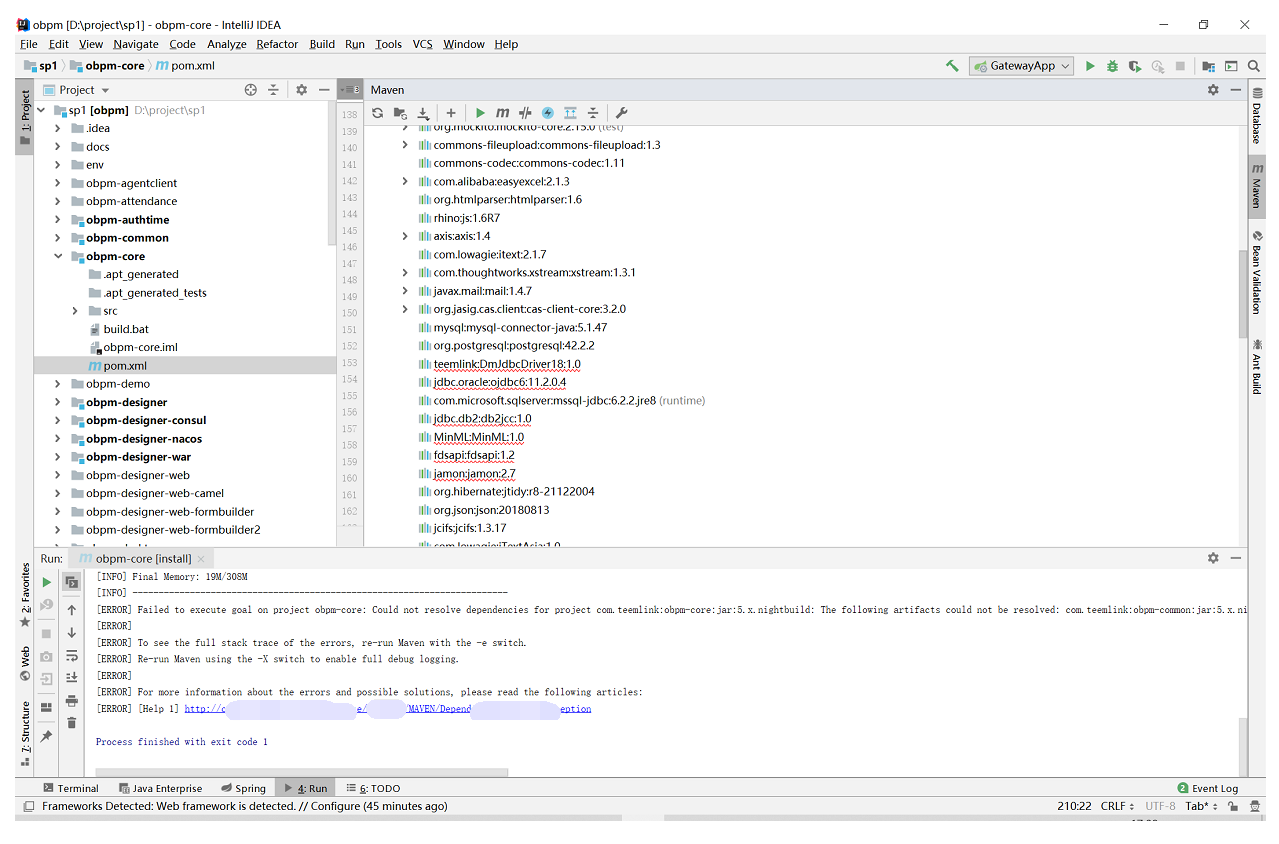Hide the Maven tool window

(1236, 90)
